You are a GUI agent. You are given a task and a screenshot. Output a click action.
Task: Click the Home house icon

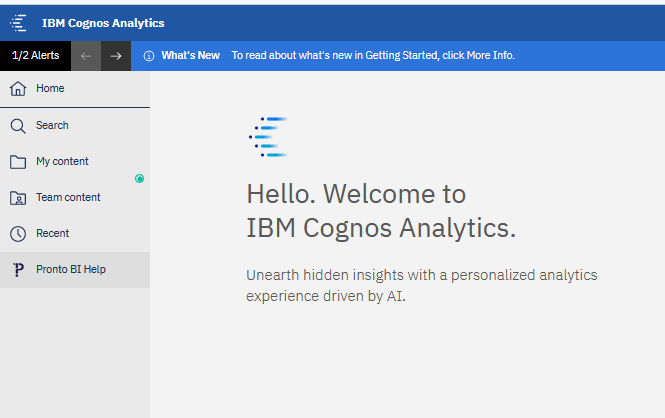click(x=18, y=89)
